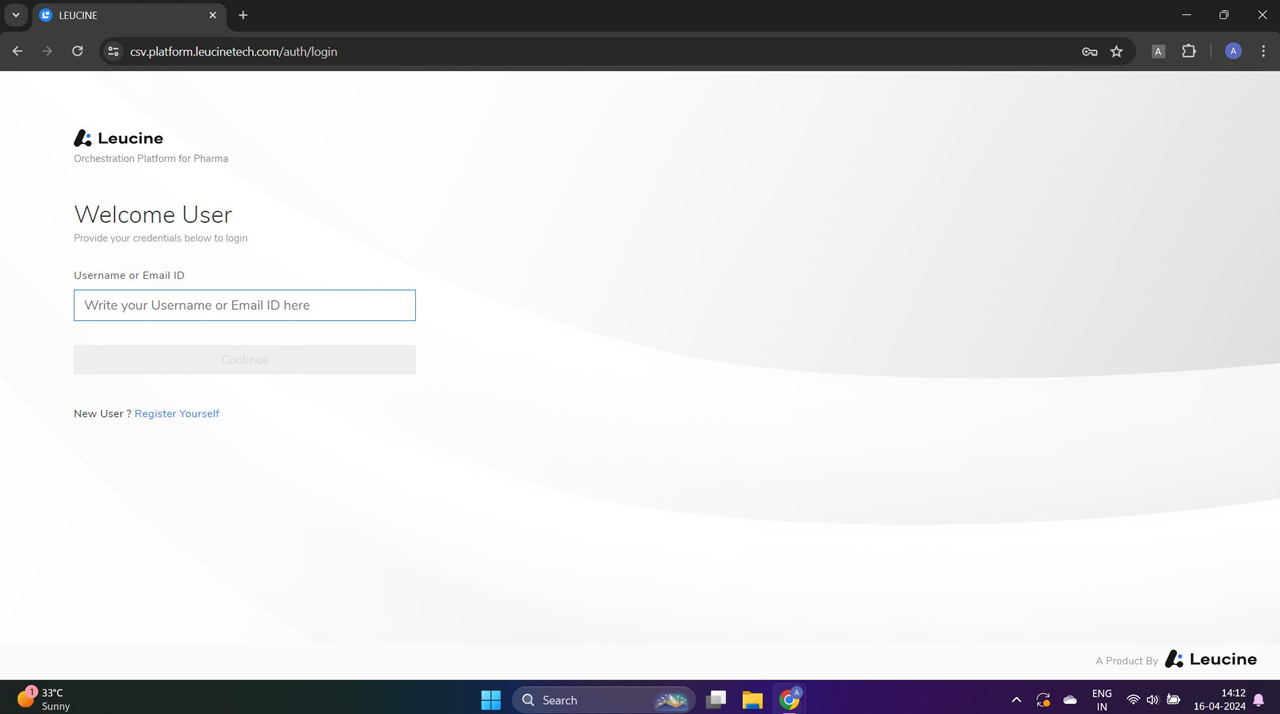Open the Chrome profile avatar
Viewport: 1280px width, 714px height.
(x=1233, y=51)
